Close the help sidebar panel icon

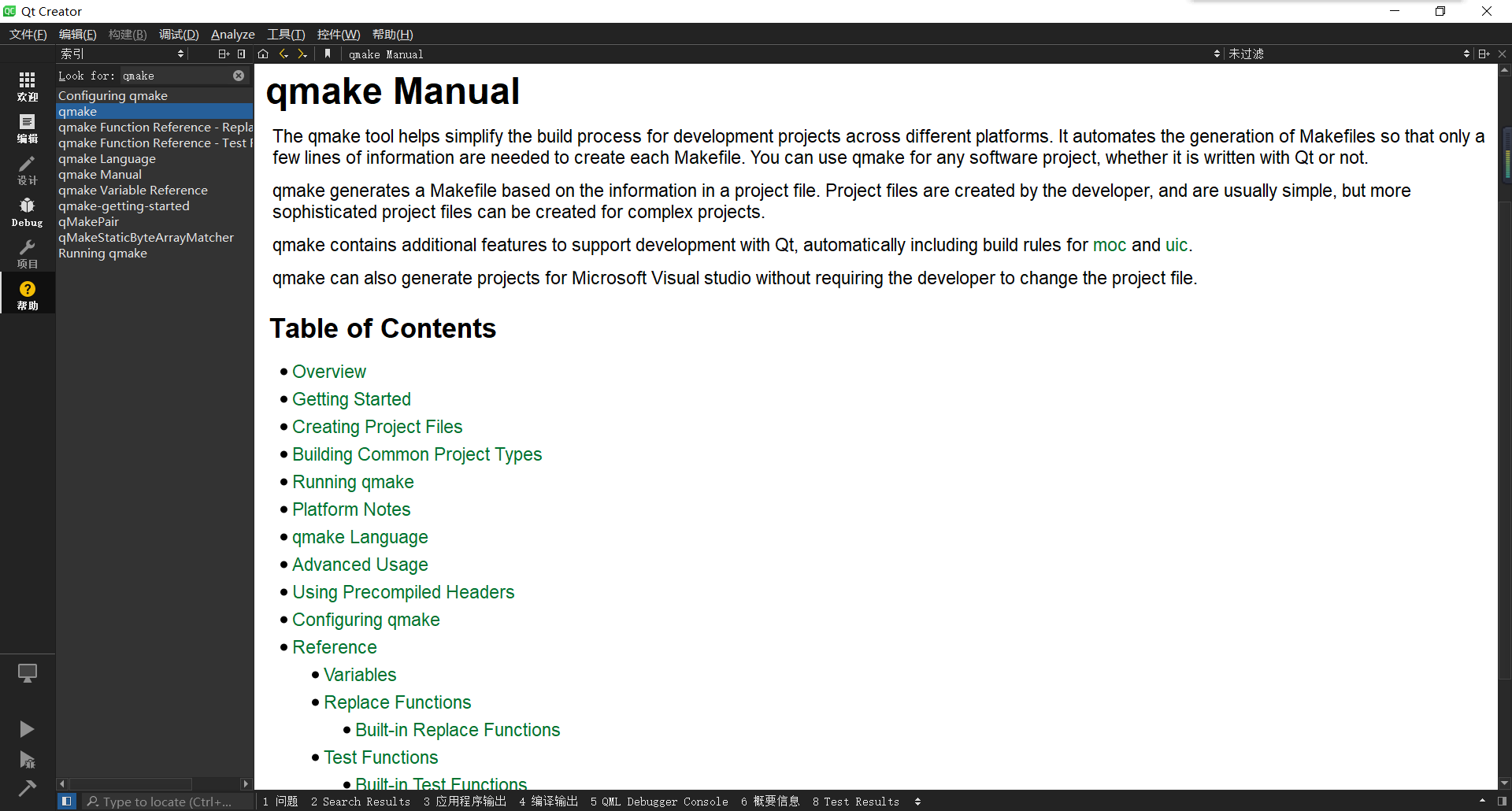click(242, 54)
